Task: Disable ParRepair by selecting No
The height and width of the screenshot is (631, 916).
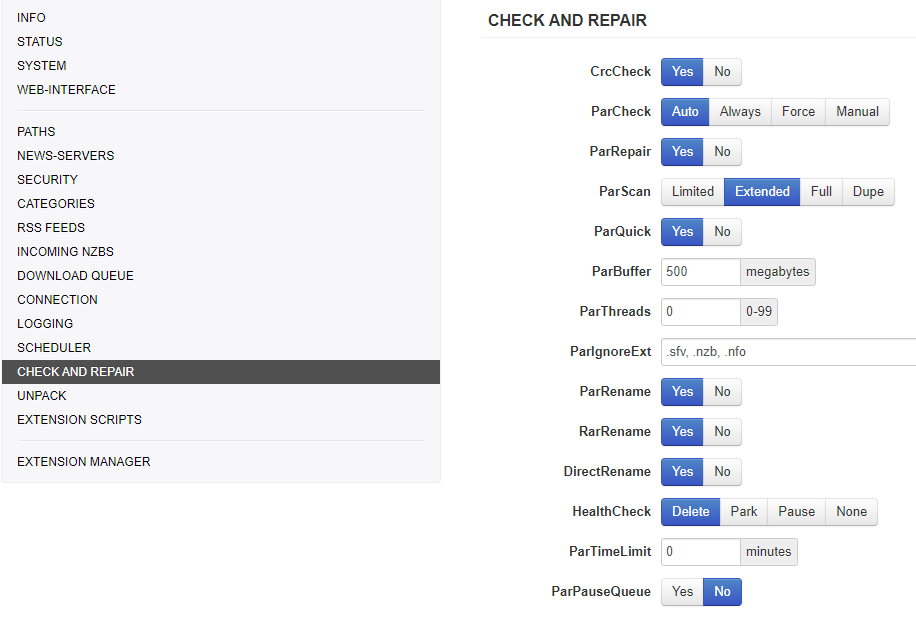Action: click(722, 152)
